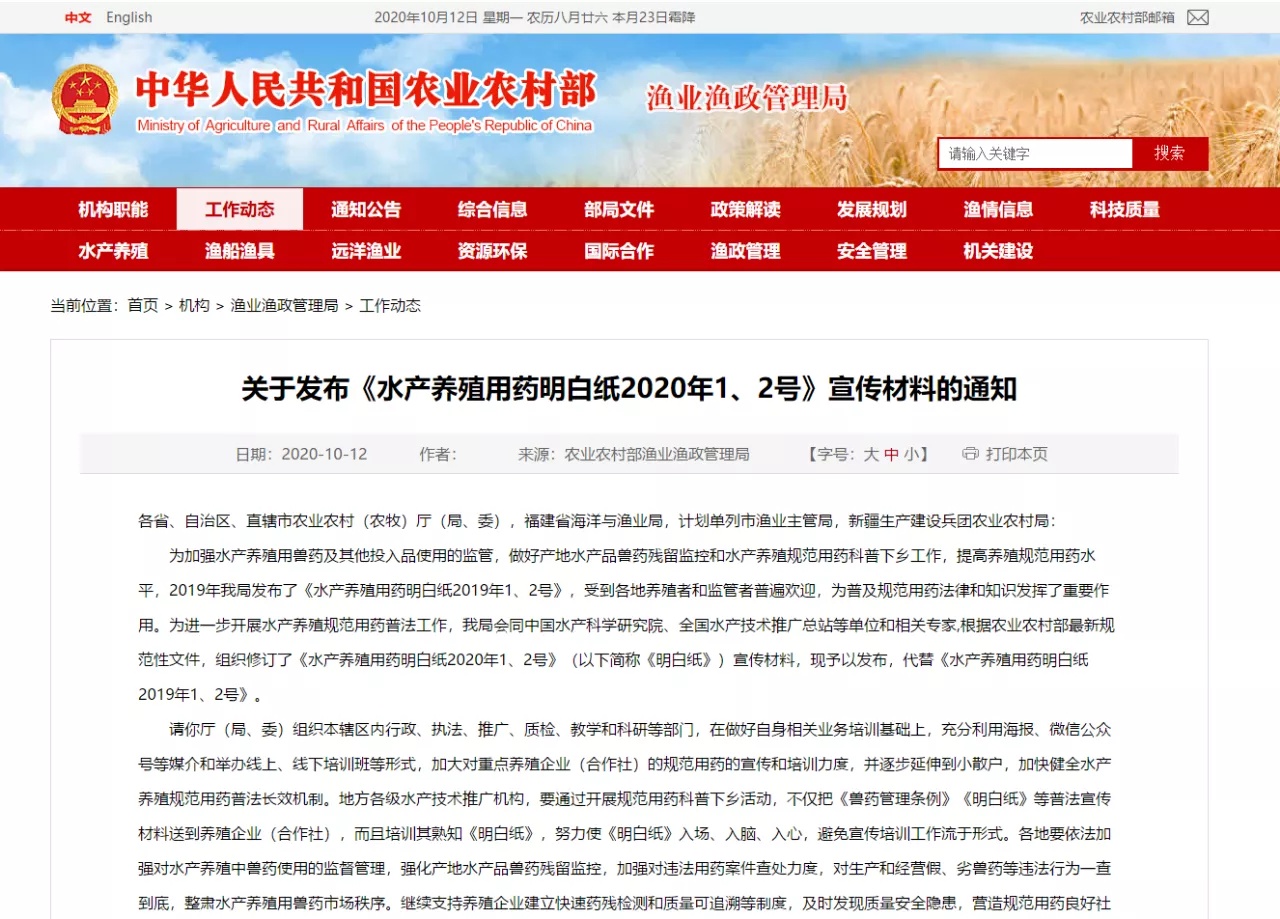The image size is (1280, 919).
Task: Open 发展规划 menu item
Action: coord(872,209)
